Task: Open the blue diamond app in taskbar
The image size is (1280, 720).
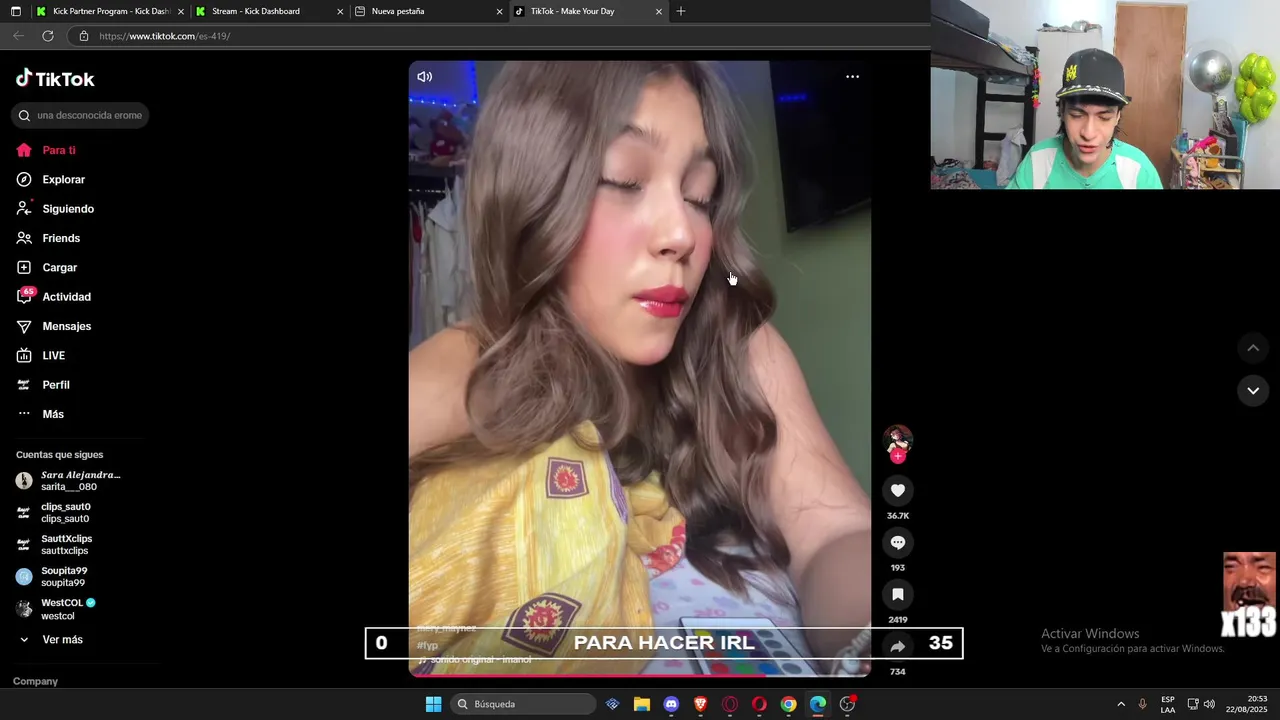Action: [x=613, y=704]
